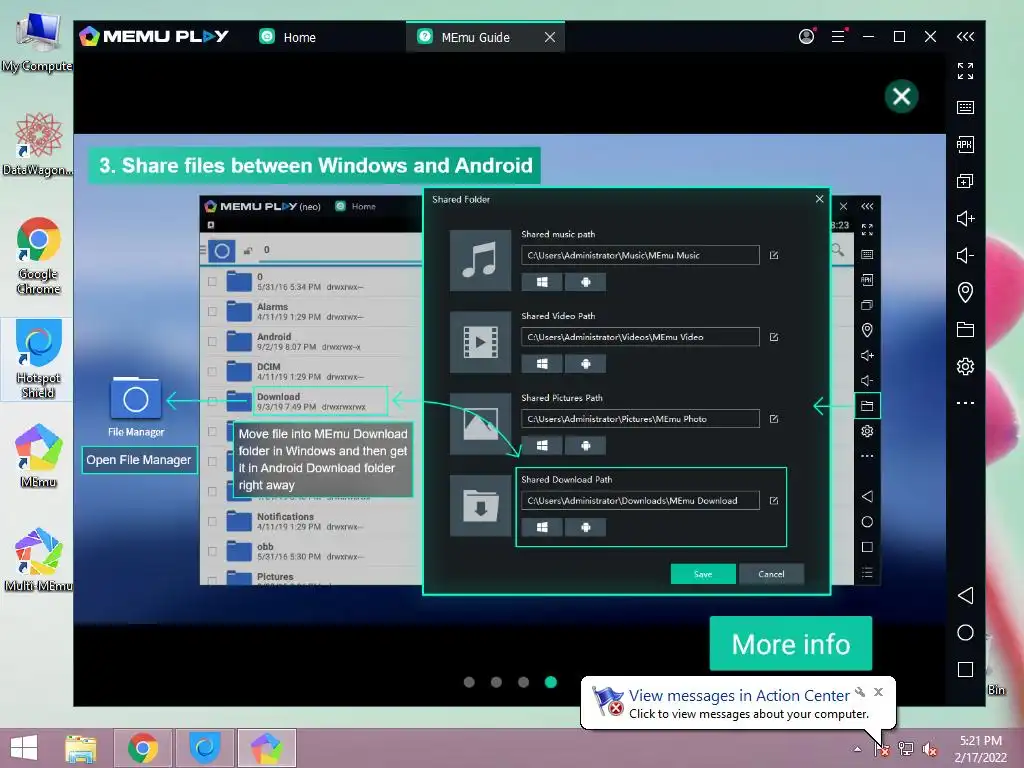Click the guide slide image about sharing files

(x=509, y=379)
